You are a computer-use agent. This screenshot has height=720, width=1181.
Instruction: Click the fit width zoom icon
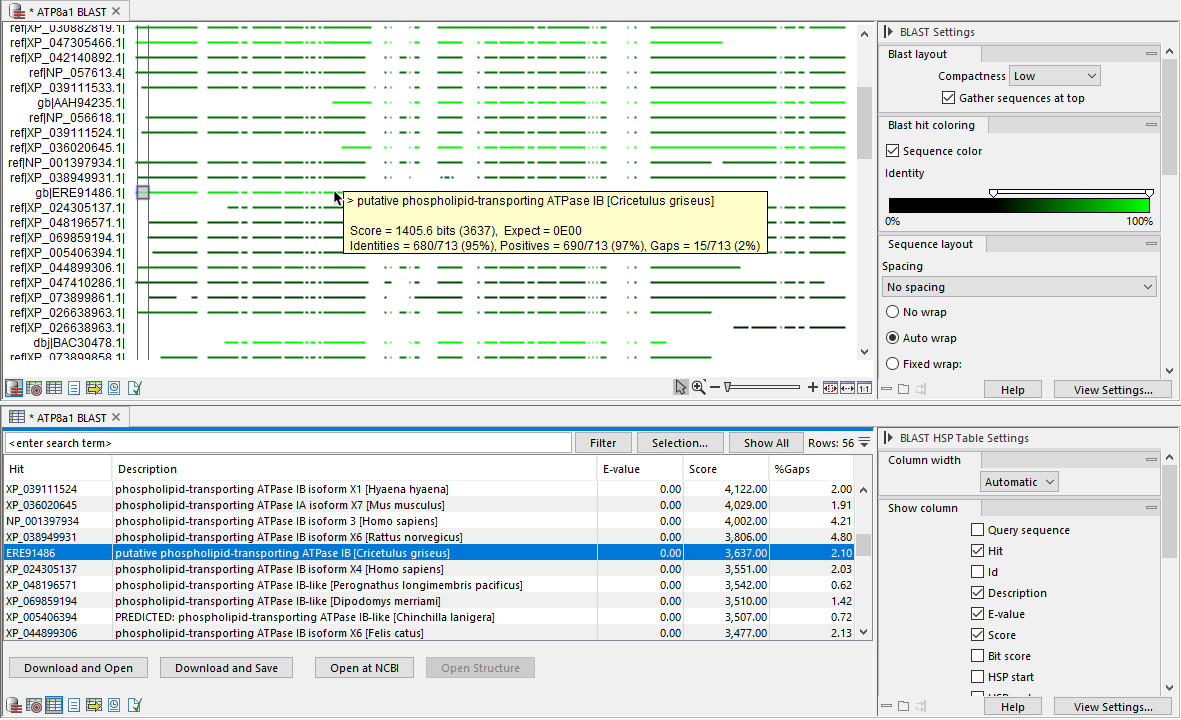pyautogui.click(x=847, y=388)
